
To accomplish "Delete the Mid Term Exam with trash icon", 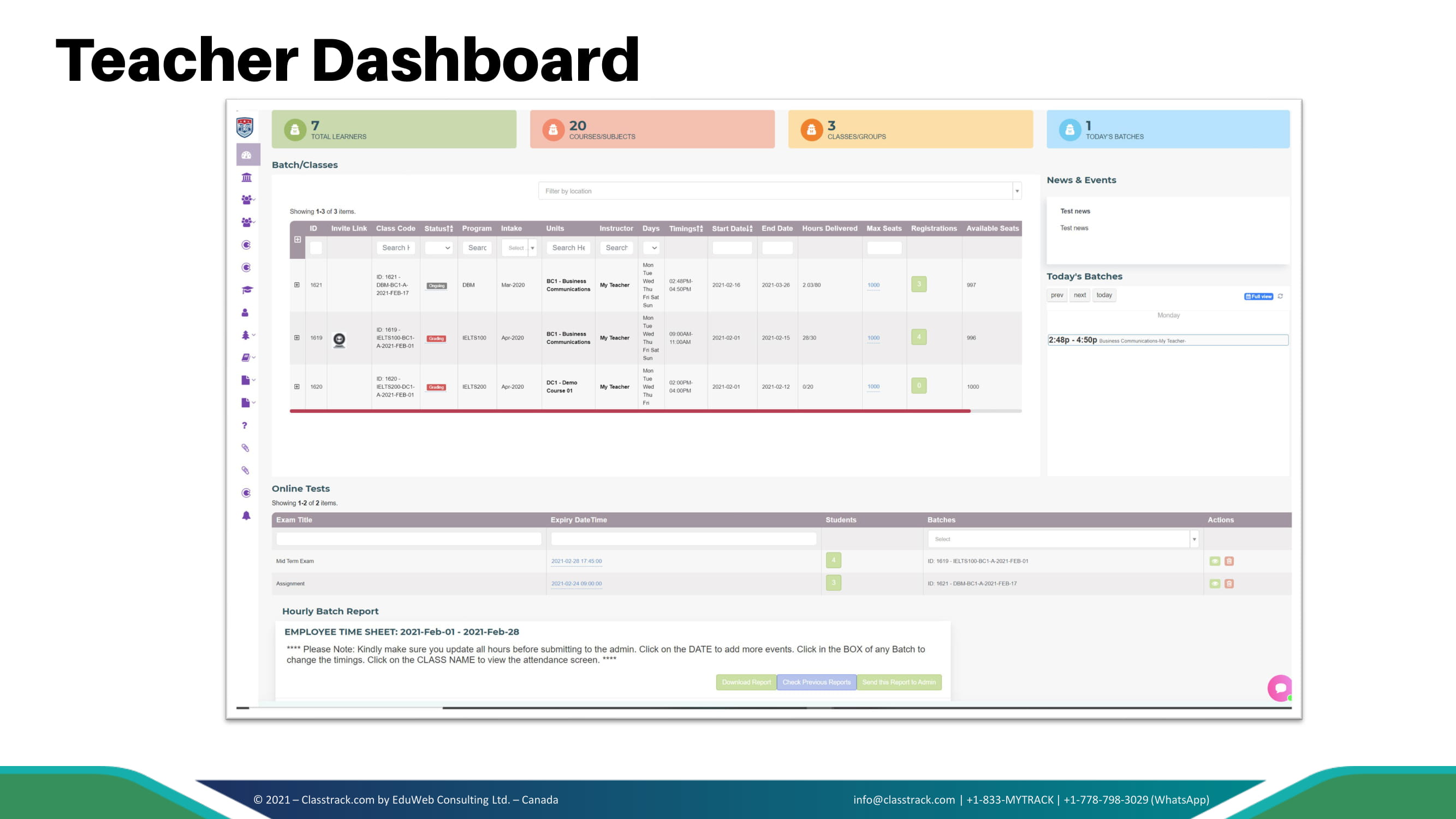I will point(1229,561).
